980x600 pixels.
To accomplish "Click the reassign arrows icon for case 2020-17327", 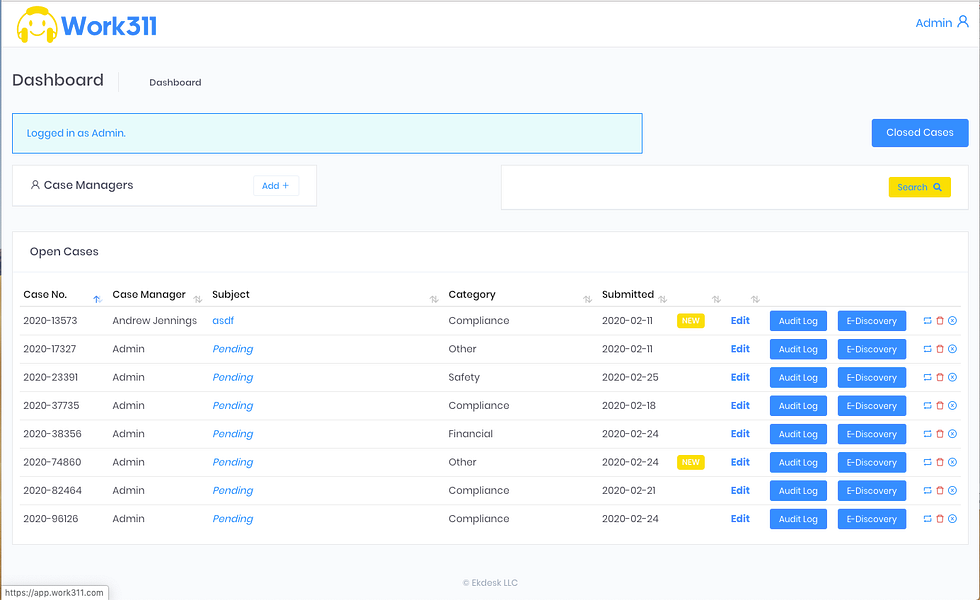I will tap(928, 349).
